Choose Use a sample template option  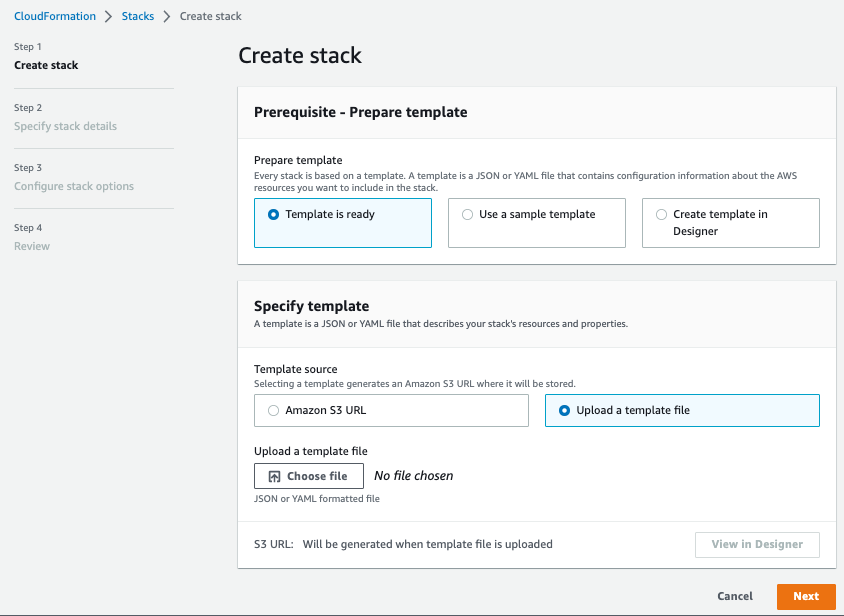467,214
